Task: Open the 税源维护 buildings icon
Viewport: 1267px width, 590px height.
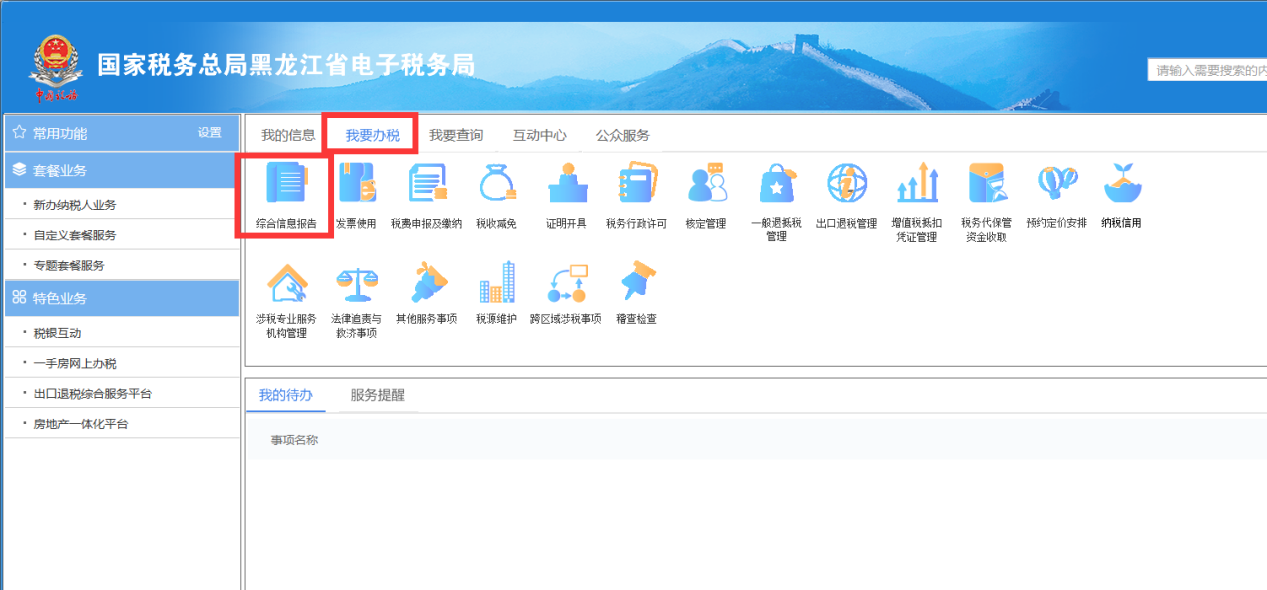Action: (x=496, y=284)
